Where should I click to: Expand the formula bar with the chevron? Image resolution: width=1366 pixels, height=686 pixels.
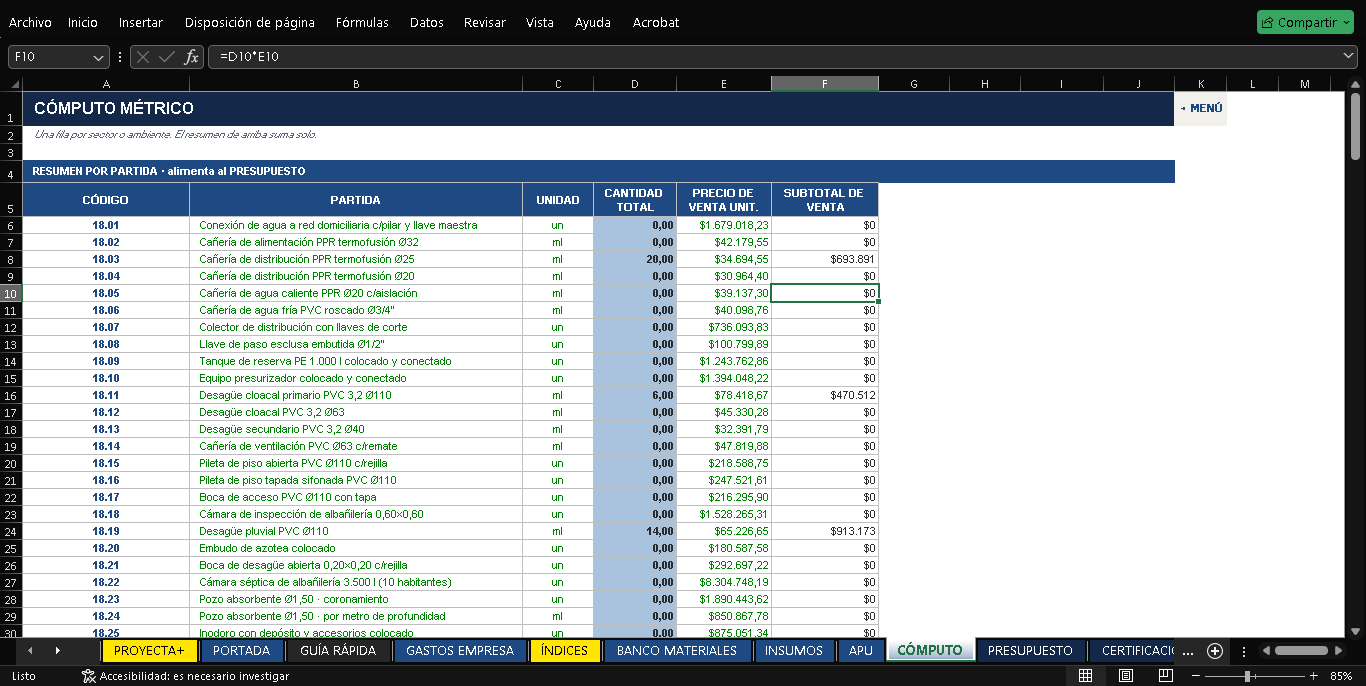(1348, 56)
